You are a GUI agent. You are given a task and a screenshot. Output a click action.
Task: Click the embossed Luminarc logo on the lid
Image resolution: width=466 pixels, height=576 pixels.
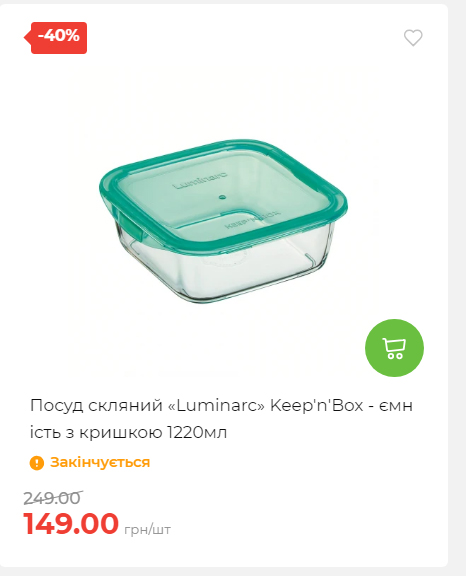tap(200, 181)
